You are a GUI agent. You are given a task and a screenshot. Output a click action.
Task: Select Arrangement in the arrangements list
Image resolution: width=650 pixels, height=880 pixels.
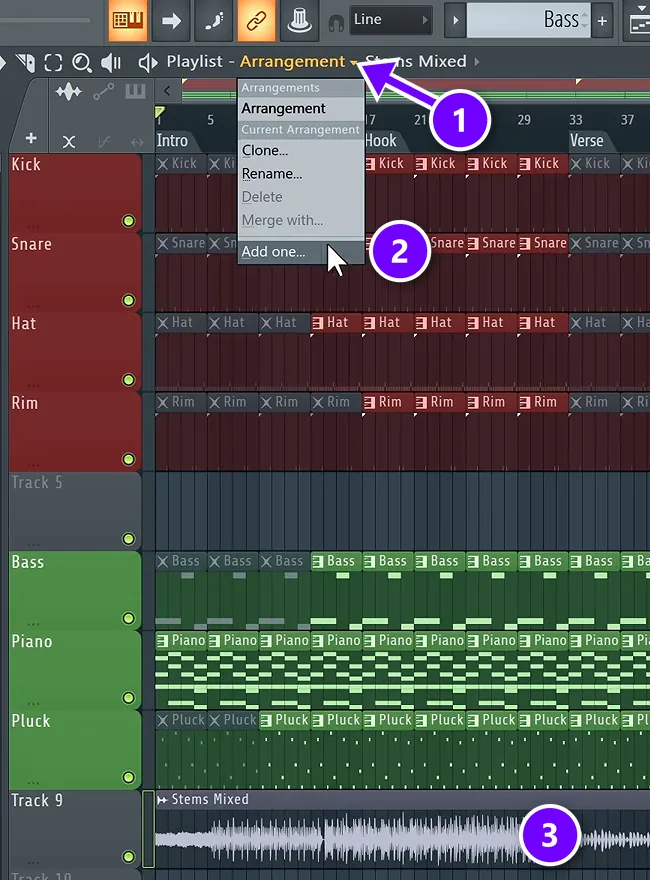301,108
